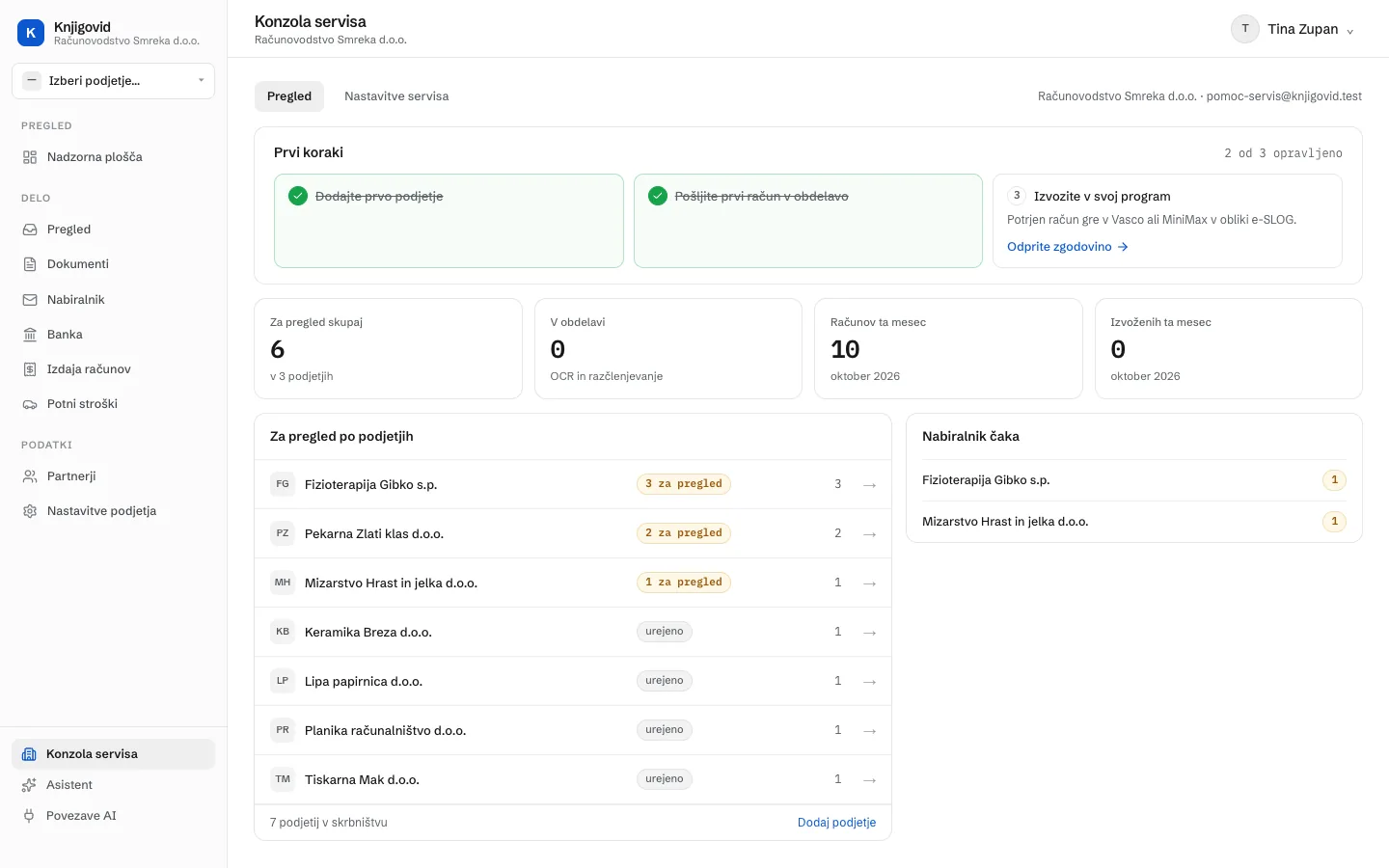The image size is (1389, 868).
Task: Click arrow in Fizioterapija Gibko row
Action: [x=869, y=485]
